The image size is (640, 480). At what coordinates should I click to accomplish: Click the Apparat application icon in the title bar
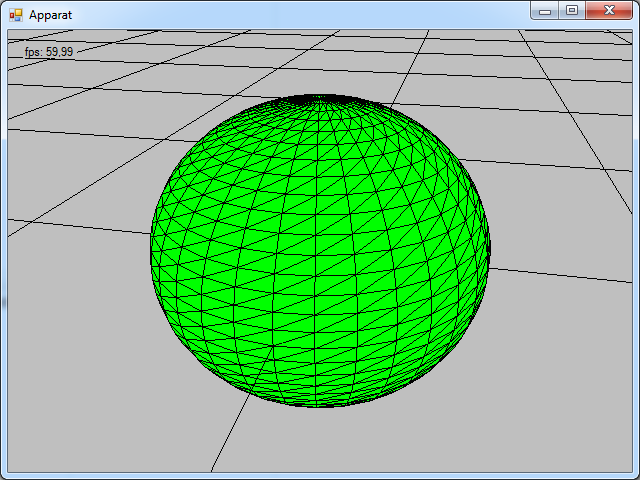pyautogui.click(x=16, y=15)
